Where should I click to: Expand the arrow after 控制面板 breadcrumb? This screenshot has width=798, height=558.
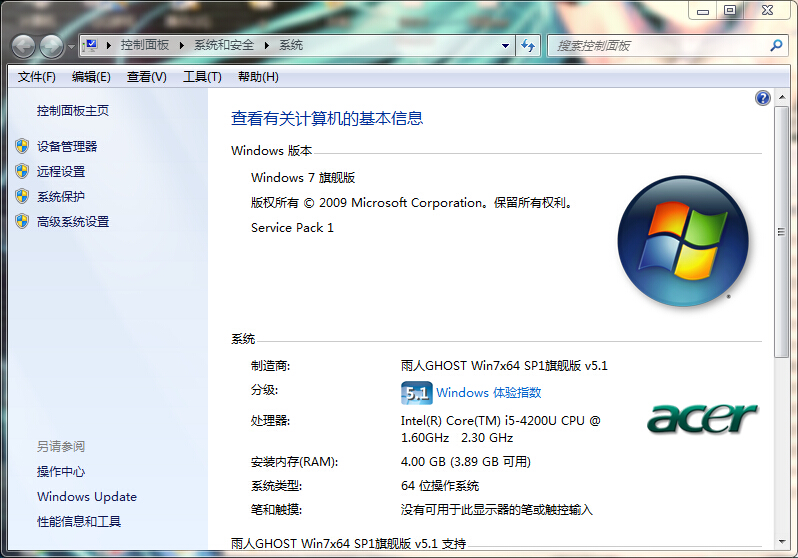[181, 45]
